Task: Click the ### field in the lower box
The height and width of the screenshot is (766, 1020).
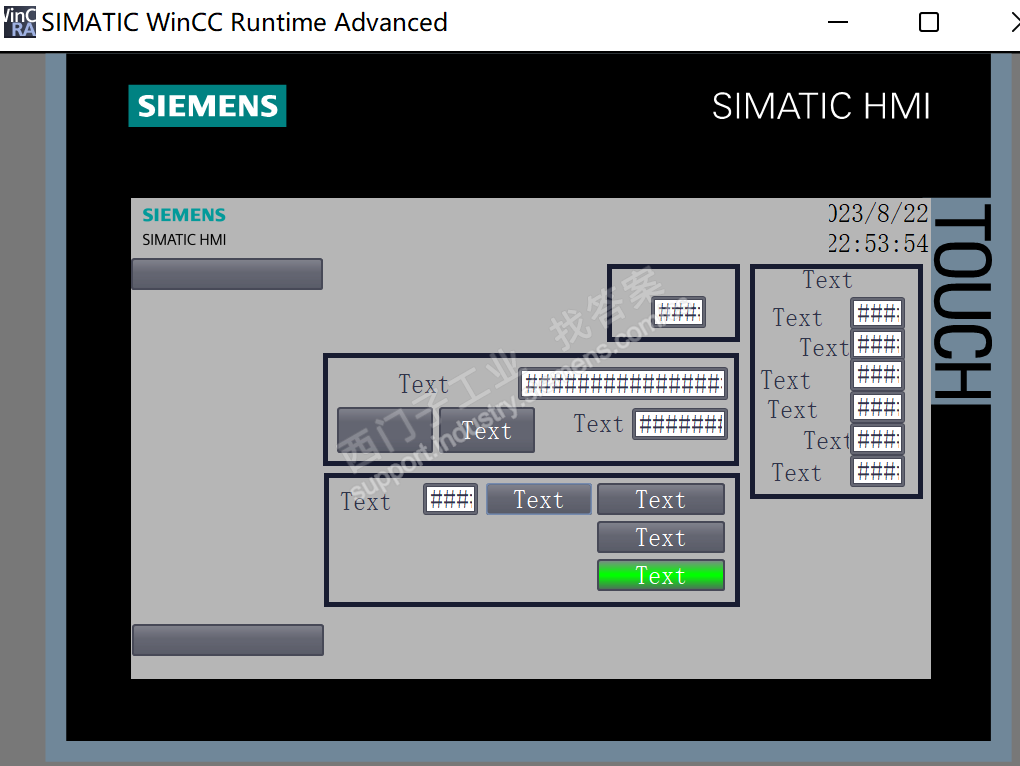Action: coord(451,499)
